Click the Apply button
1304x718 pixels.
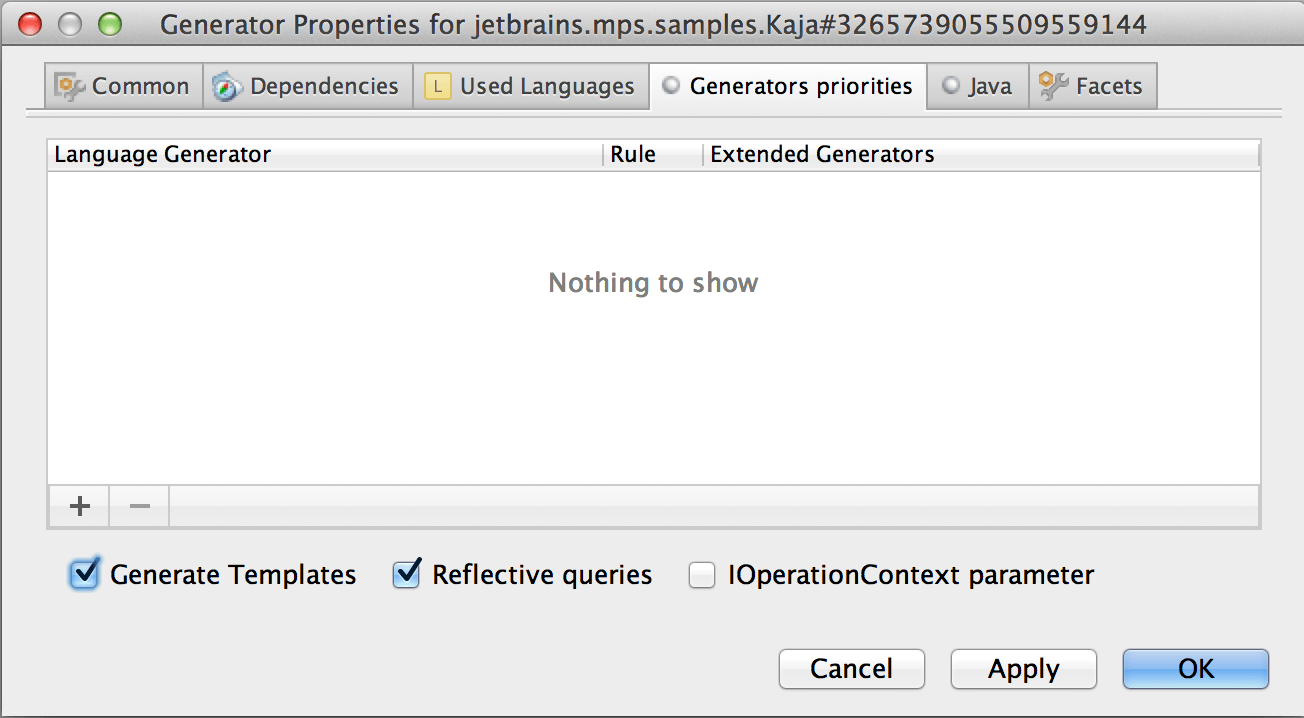1023,669
